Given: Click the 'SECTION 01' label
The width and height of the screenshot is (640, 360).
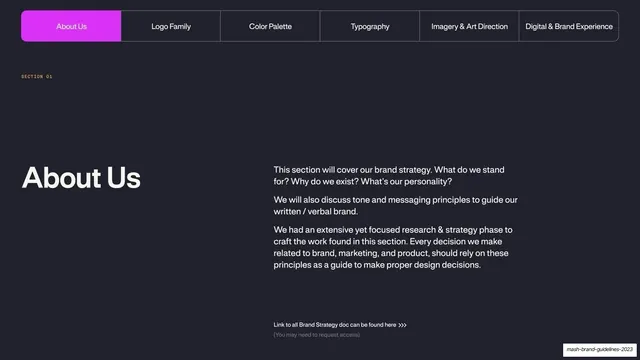Looking at the screenshot, I should [x=37, y=76].
